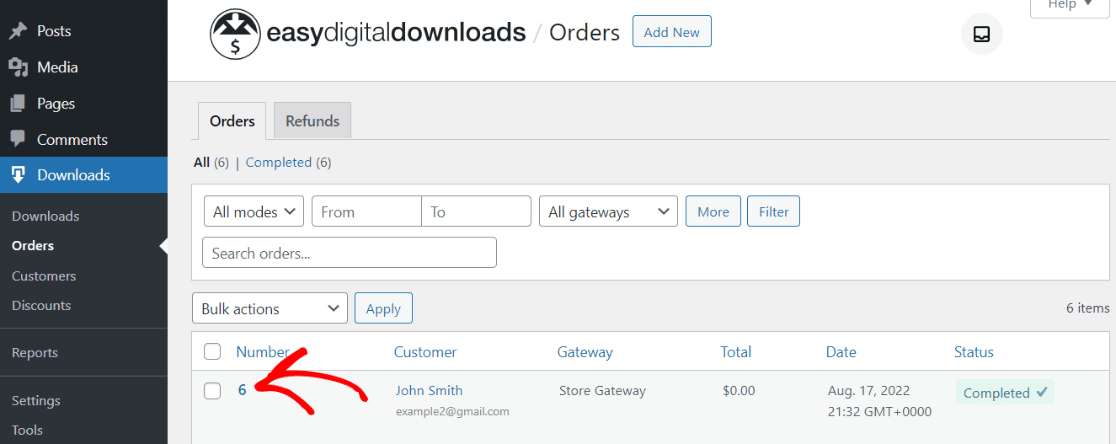The width and height of the screenshot is (1116, 444).
Task: Open Customers in the sidebar menu
Action: point(44,276)
